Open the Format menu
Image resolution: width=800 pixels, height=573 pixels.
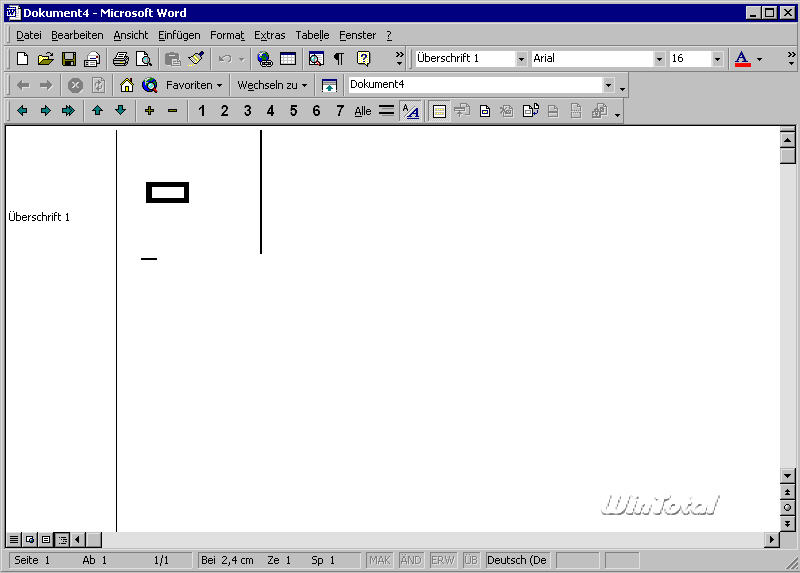[x=227, y=35]
